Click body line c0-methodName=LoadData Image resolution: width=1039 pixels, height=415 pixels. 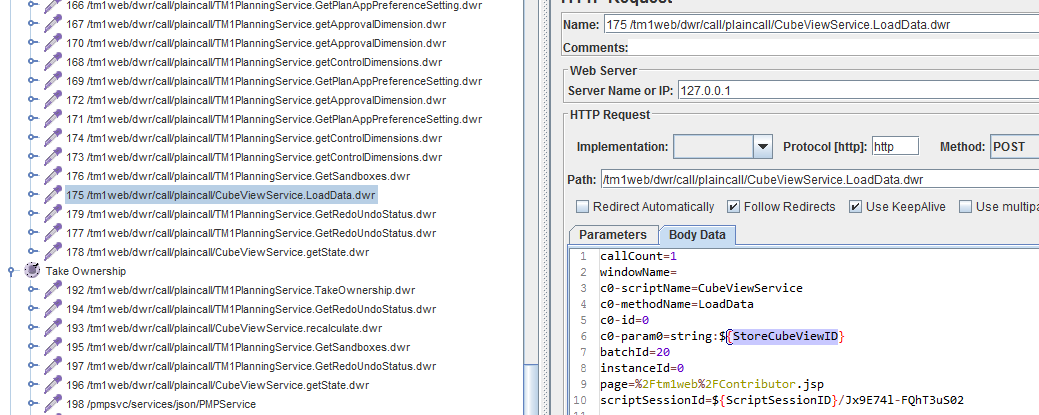tap(677, 304)
